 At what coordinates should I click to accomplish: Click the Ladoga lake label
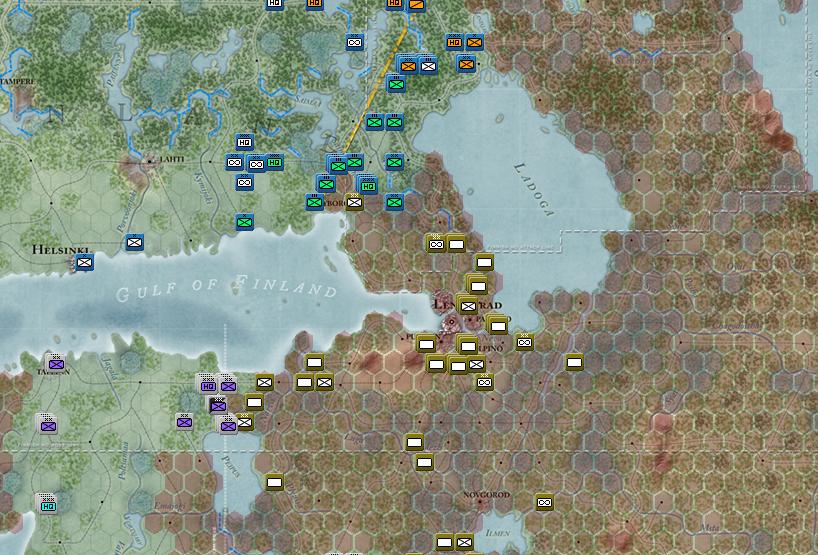(x=533, y=189)
